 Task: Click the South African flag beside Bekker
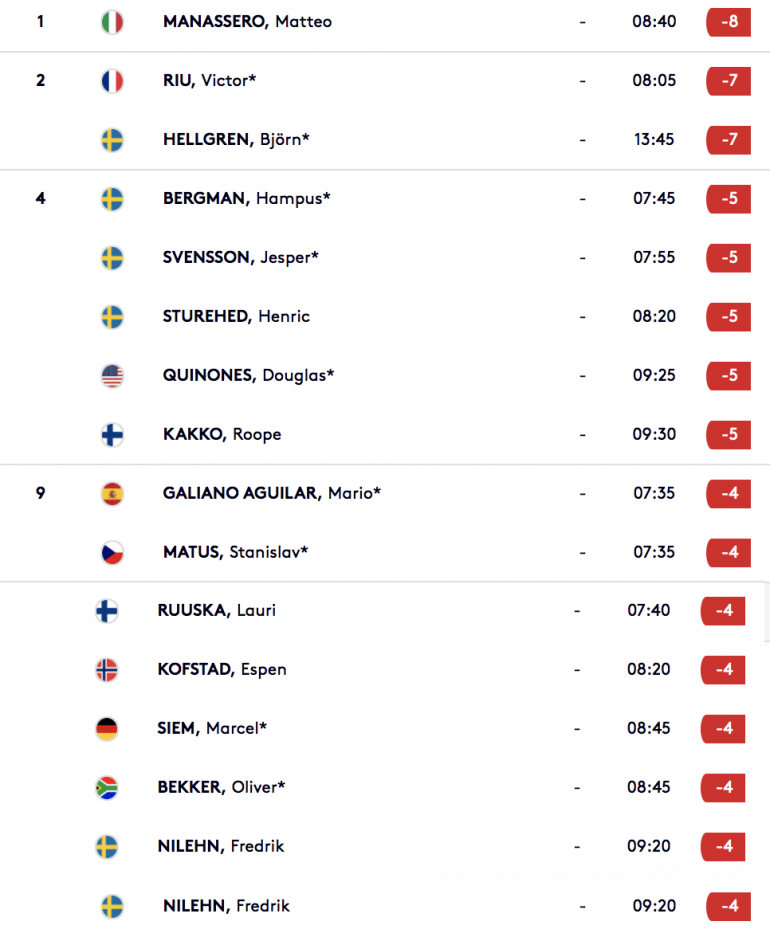coord(106,788)
